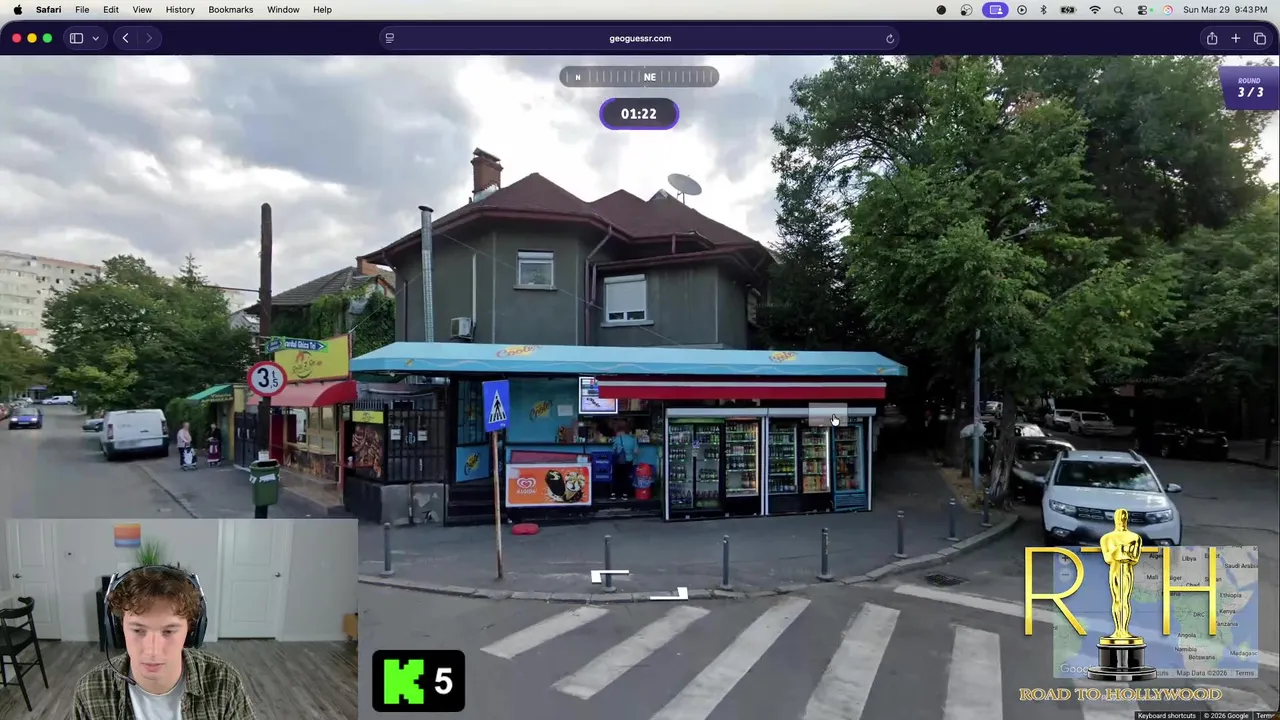The height and width of the screenshot is (720, 1280).
Task: Open the File menu
Action: click(82, 10)
